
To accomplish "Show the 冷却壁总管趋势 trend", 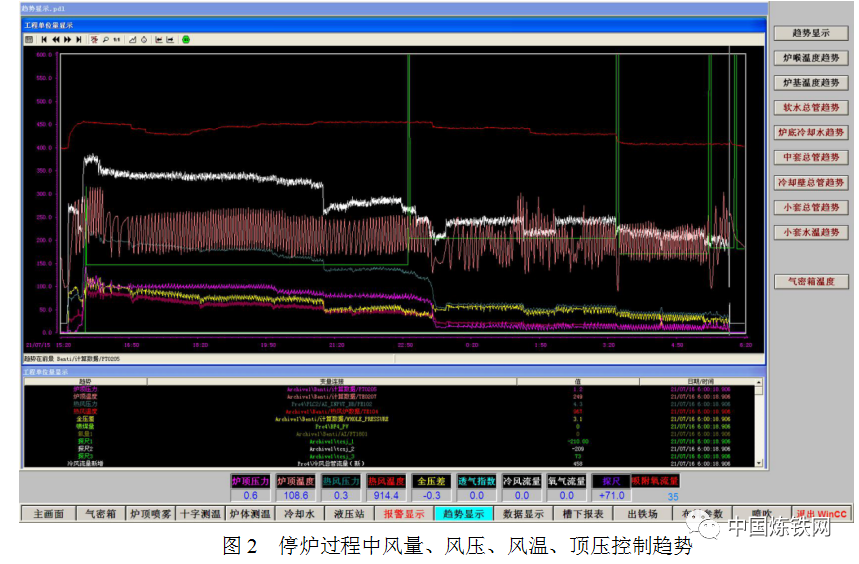I will 810,183.
